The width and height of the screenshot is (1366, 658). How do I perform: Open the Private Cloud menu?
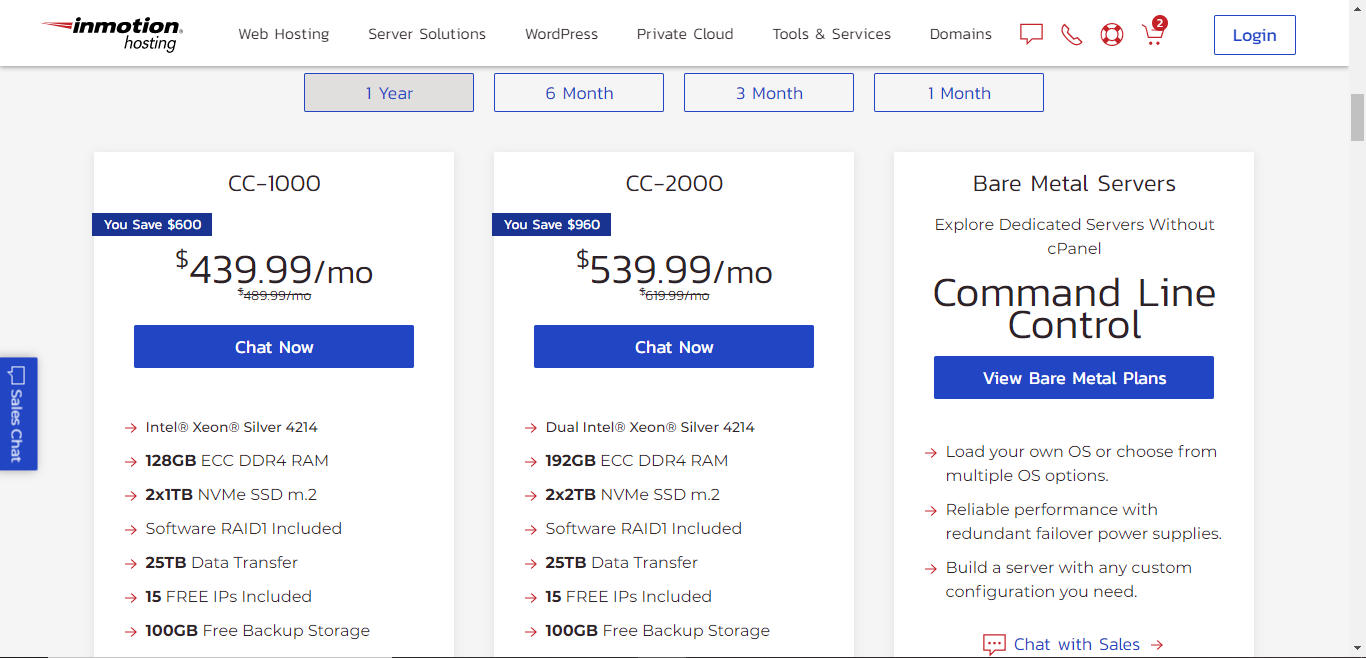(685, 34)
